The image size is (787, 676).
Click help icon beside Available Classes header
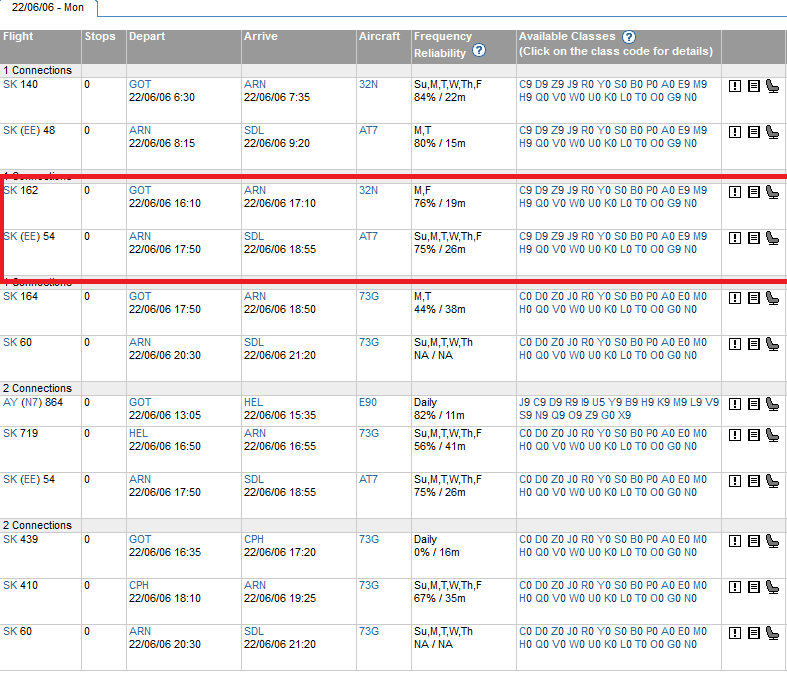pos(629,37)
